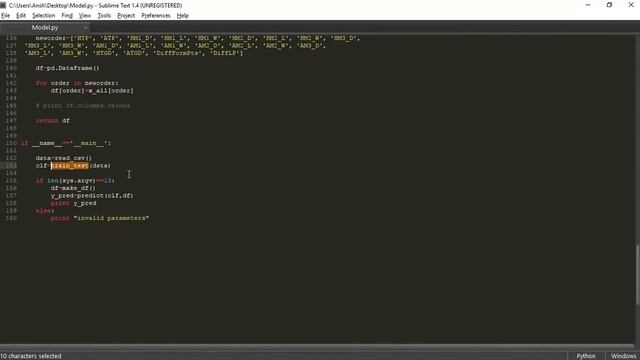Image resolution: width=640 pixels, height=360 pixels.
Task: Open the Edit menu
Action: pyautogui.click(x=21, y=16)
